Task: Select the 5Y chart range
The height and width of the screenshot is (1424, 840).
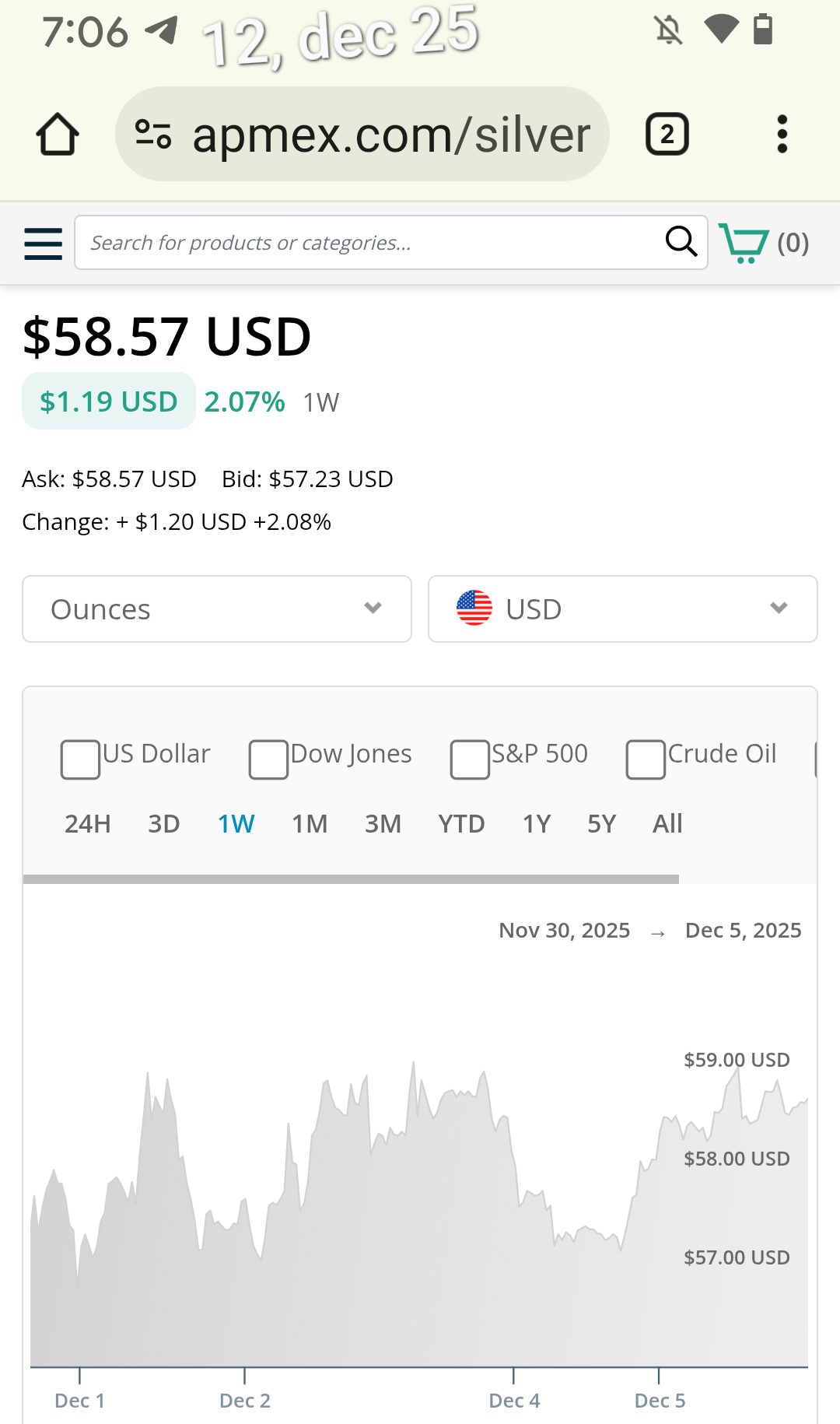Action: 601,823
